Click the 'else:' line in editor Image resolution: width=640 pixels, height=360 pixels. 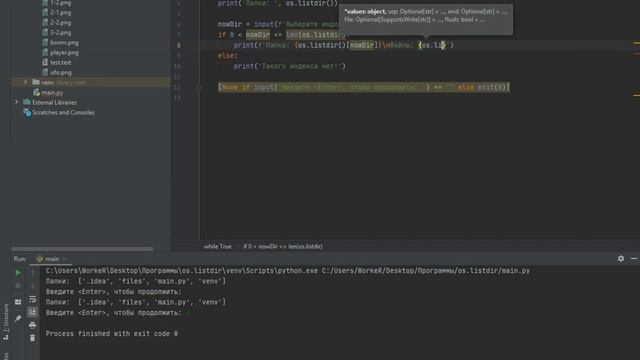click(x=227, y=56)
